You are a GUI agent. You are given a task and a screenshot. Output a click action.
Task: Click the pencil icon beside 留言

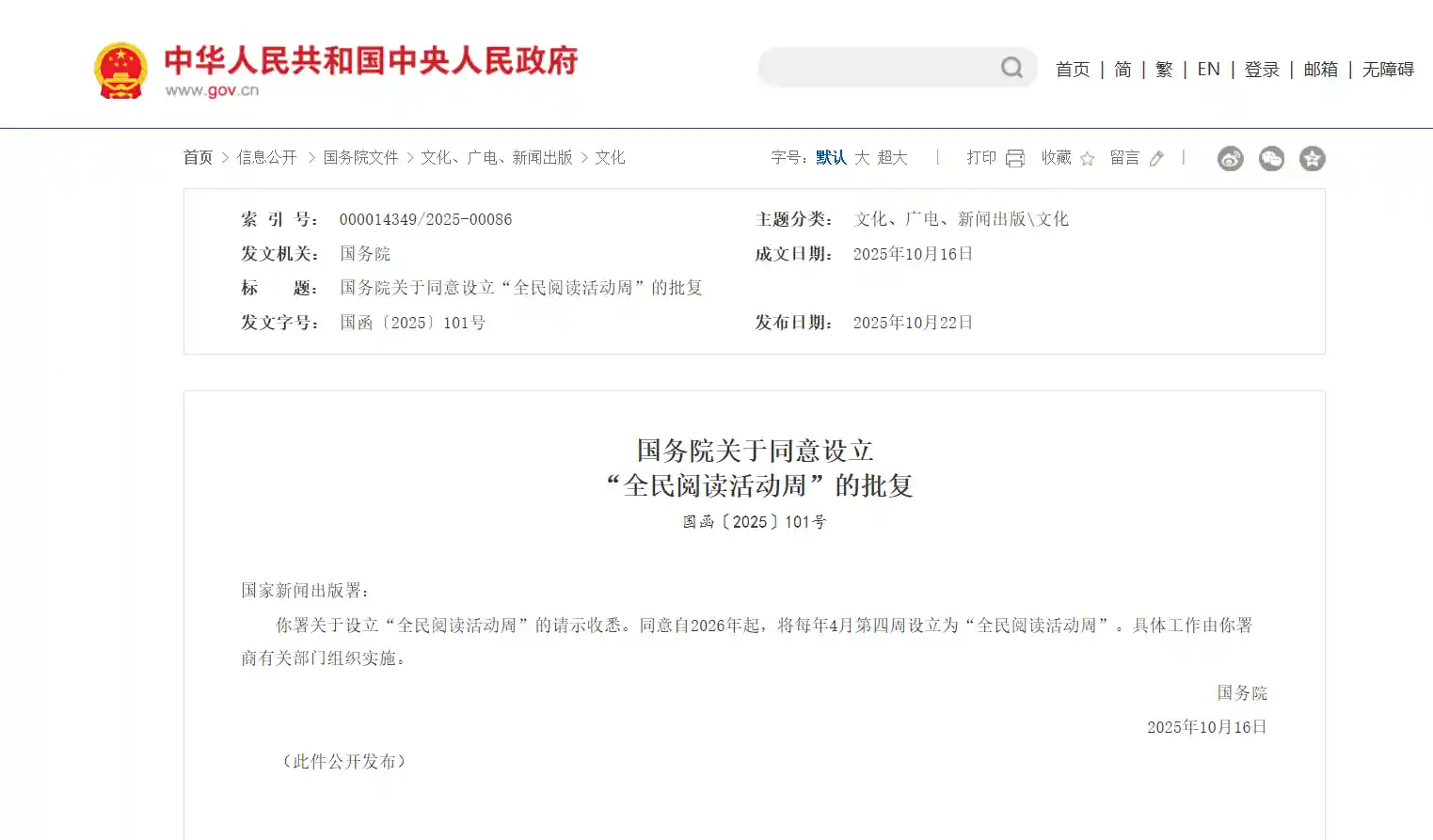(x=1157, y=158)
